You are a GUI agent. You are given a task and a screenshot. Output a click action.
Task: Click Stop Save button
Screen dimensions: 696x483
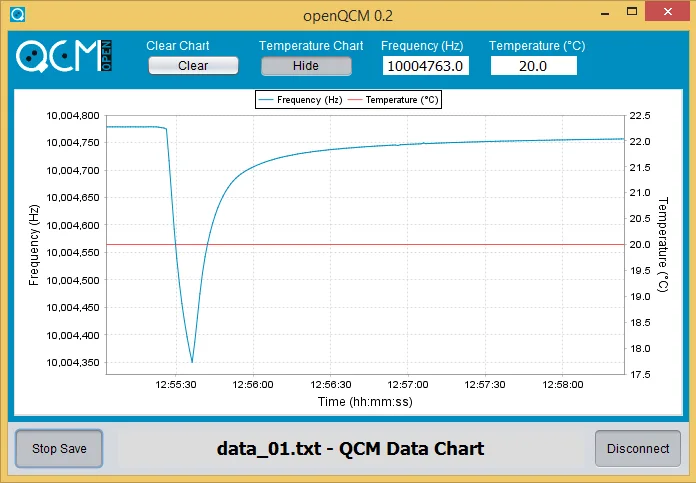[59, 448]
